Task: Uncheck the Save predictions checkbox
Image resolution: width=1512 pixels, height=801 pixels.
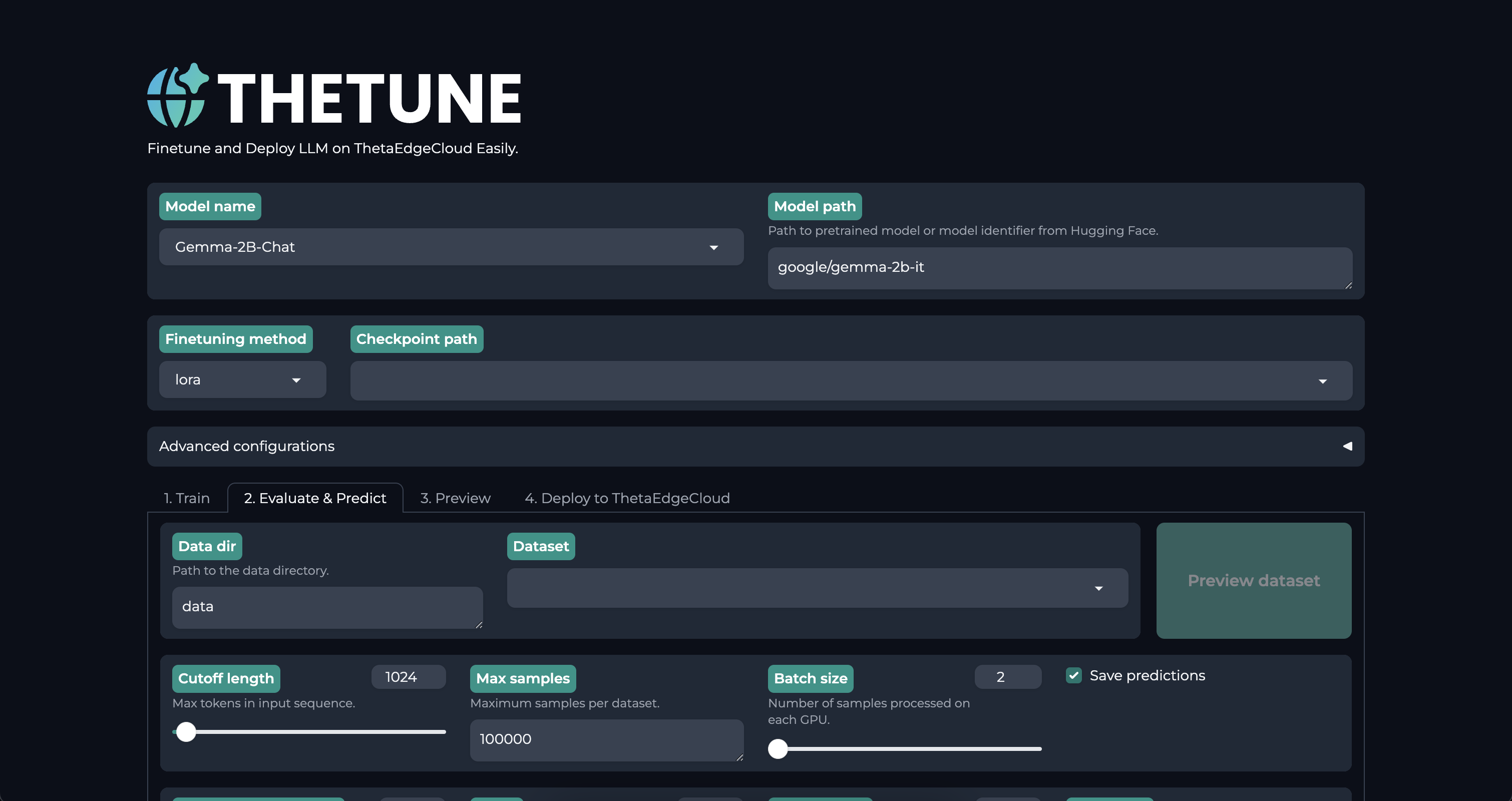Action: pos(1073,675)
